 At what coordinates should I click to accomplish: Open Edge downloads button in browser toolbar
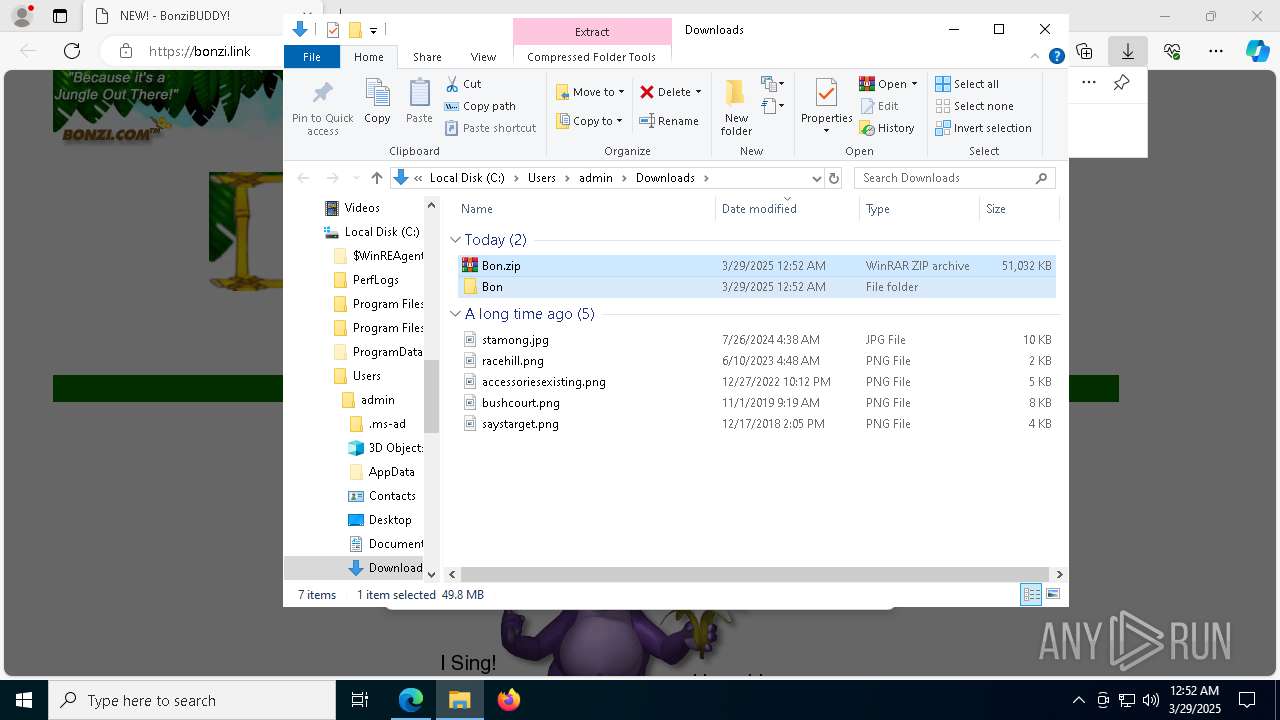tap(1128, 51)
